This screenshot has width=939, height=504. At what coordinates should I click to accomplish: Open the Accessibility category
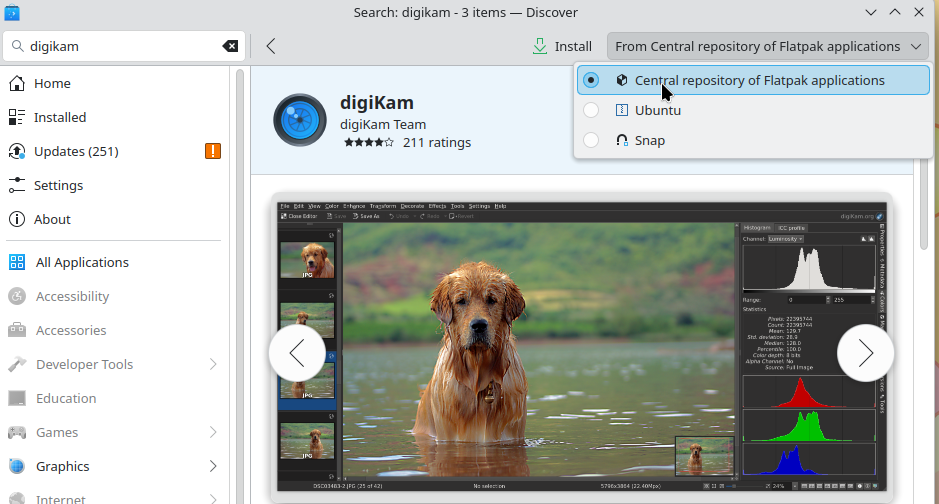pos(114,296)
